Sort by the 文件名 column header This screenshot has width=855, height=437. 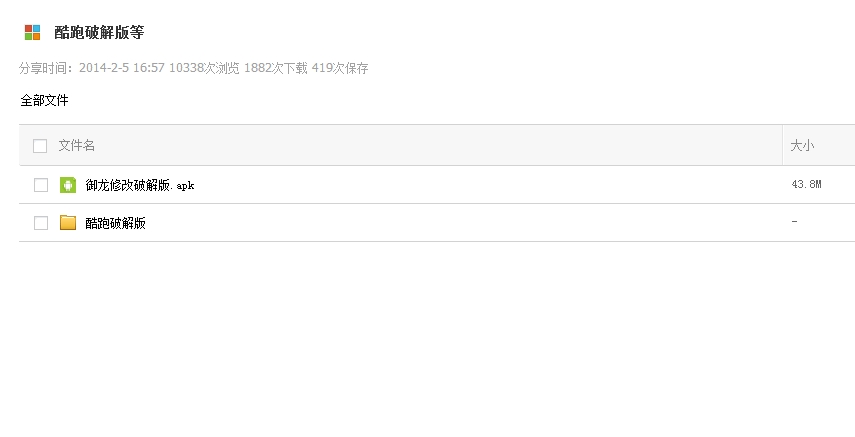click(77, 146)
